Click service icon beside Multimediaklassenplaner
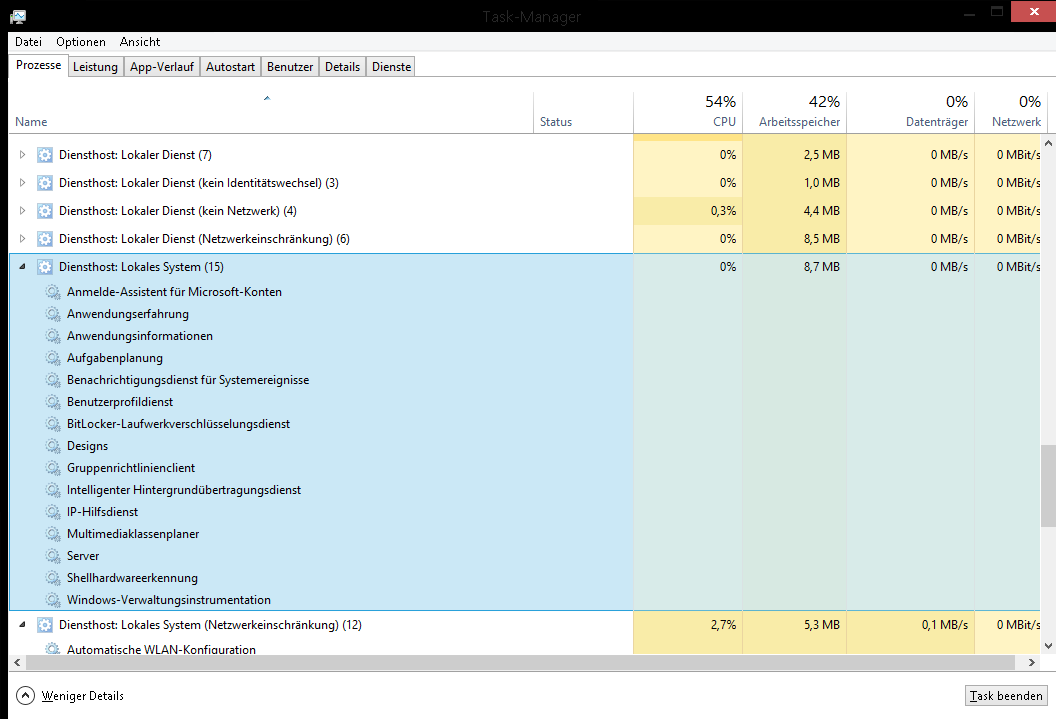1056x719 pixels. (53, 534)
